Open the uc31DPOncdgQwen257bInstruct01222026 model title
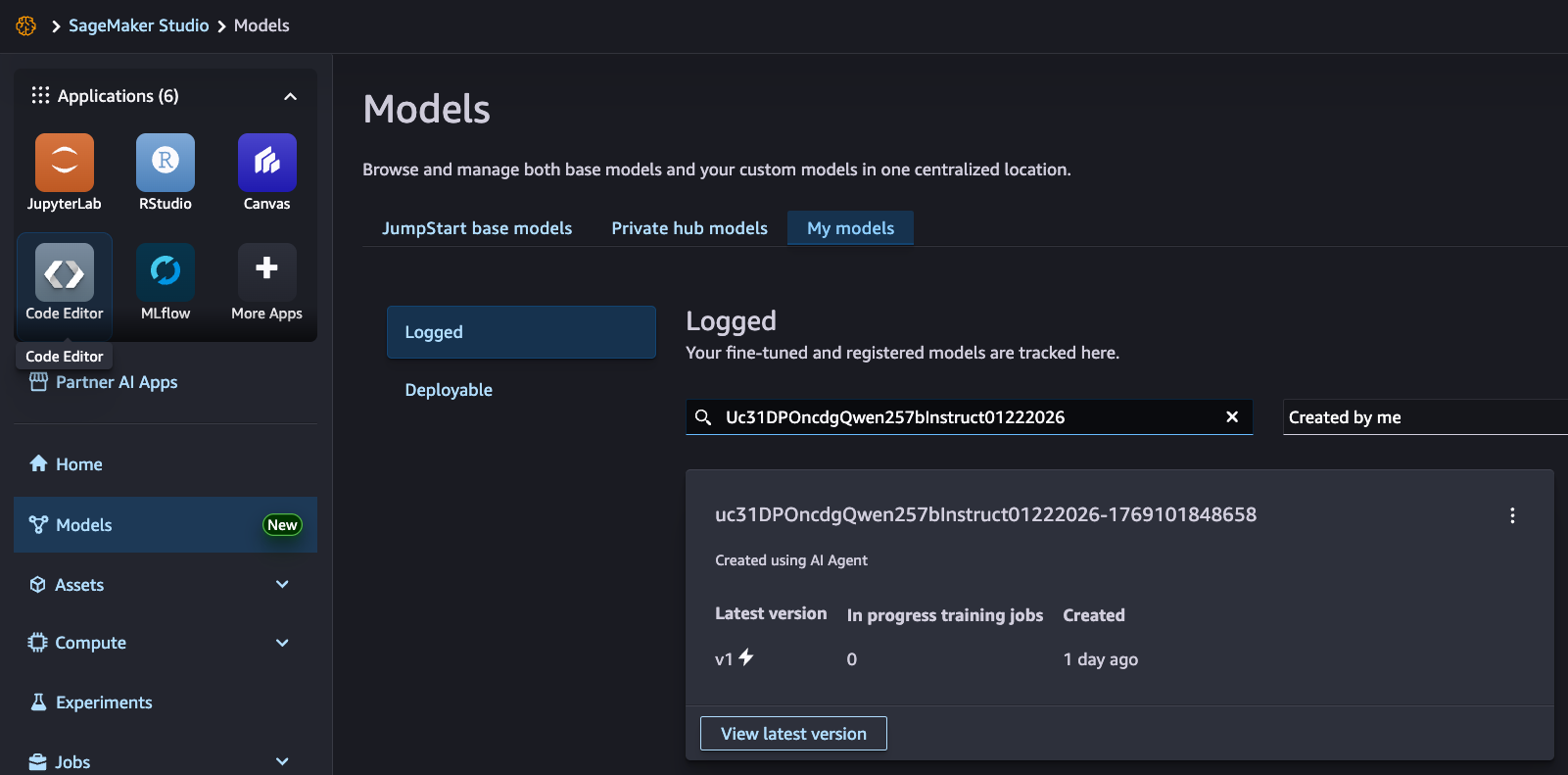1568x775 pixels. pyautogui.click(x=985, y=514)
